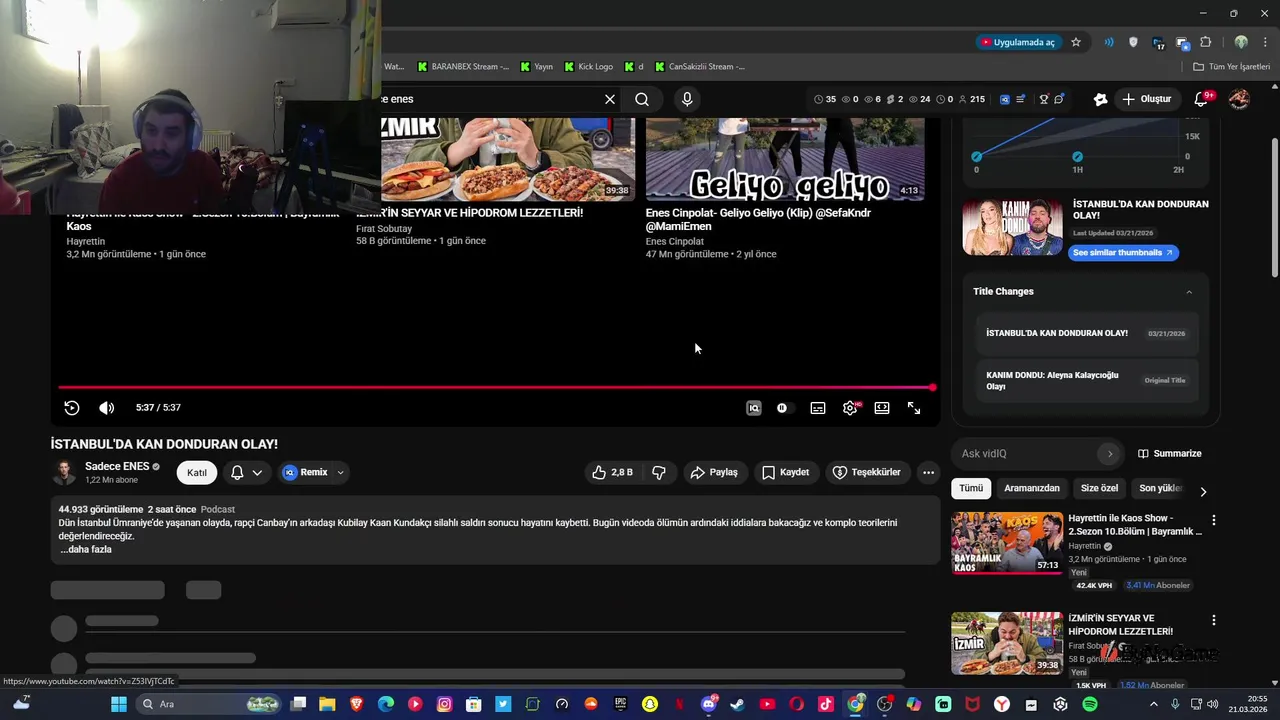1280x720 pixels.
Task: Select the Aramanızdan filter chip
Action: click(x=1031, y=488)
